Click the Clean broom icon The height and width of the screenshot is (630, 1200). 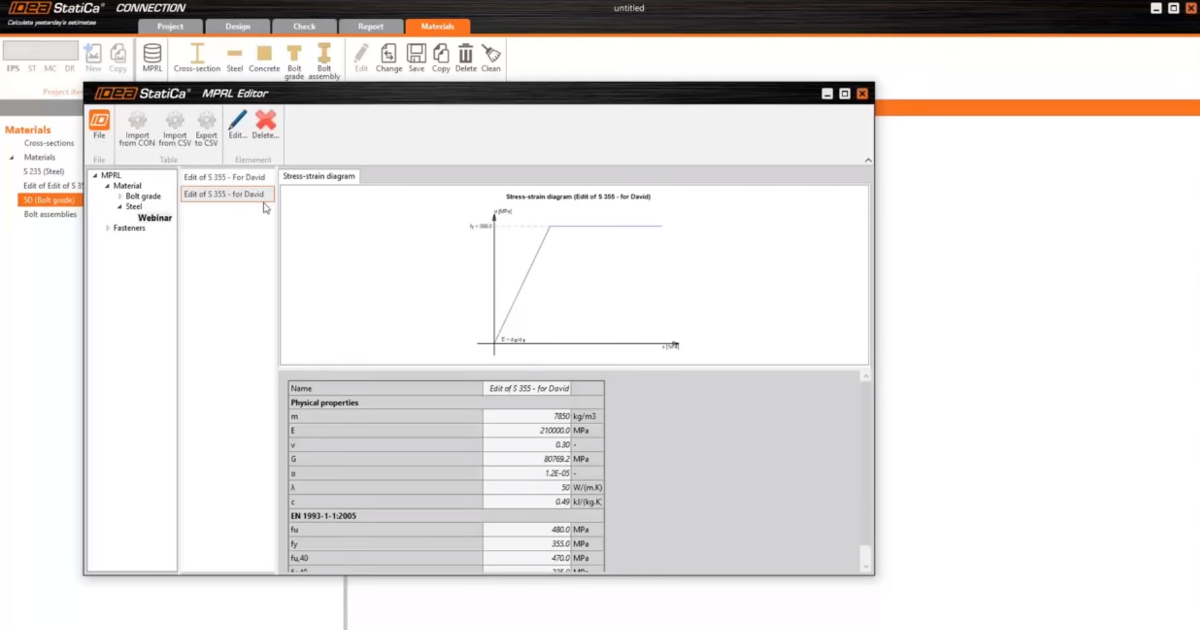click(491, 58)
